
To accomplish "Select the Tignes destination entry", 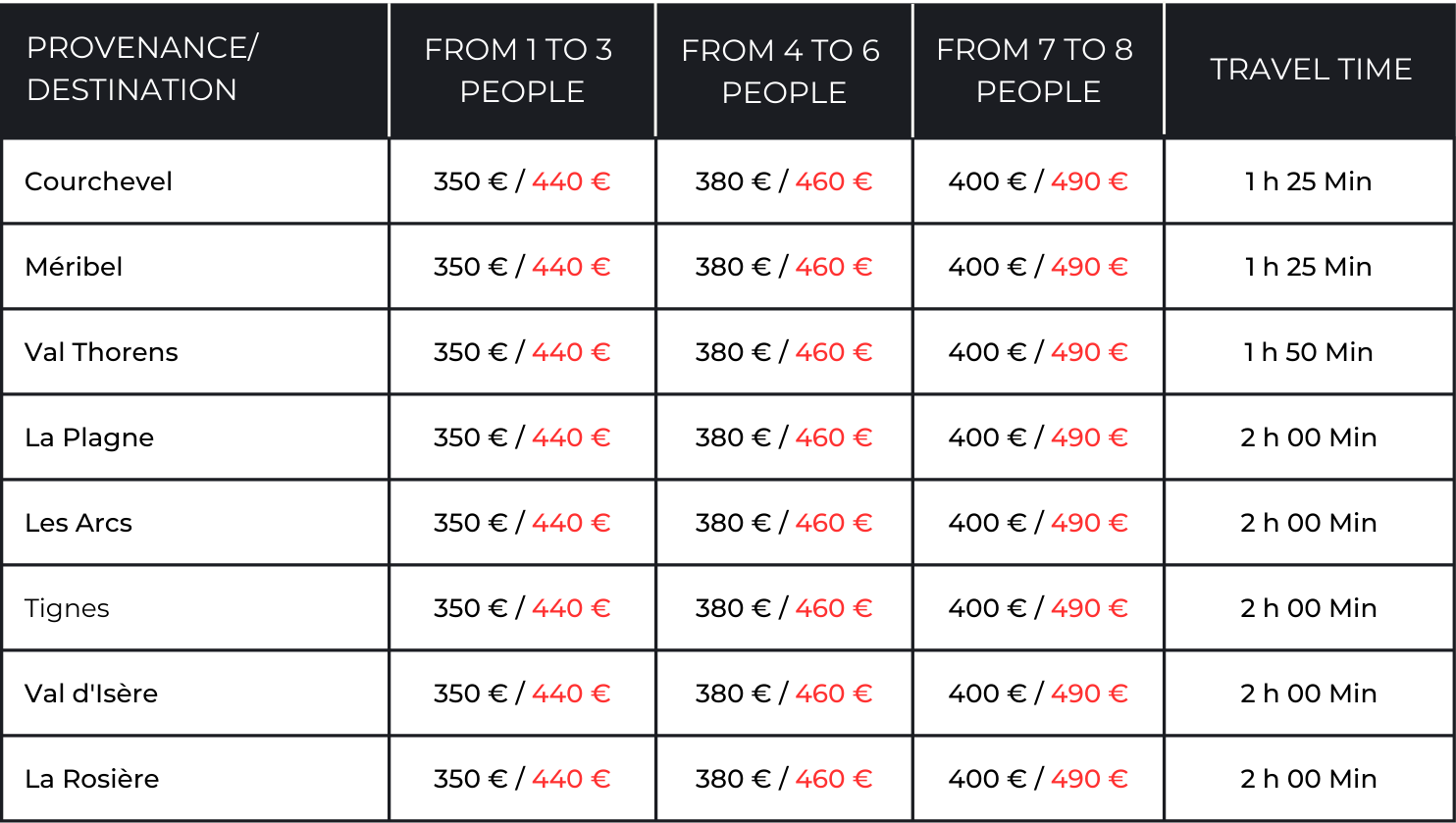I will tap(67, 608).
